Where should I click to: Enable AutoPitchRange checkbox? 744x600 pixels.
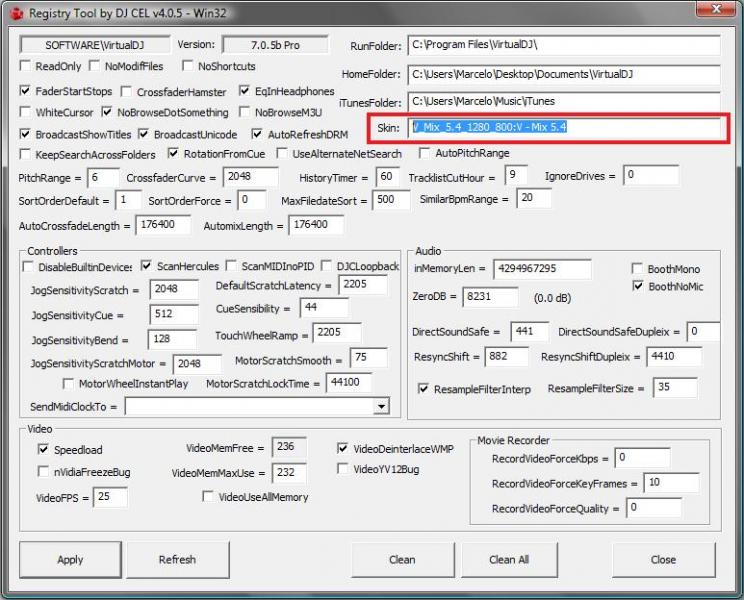(425, 153)
